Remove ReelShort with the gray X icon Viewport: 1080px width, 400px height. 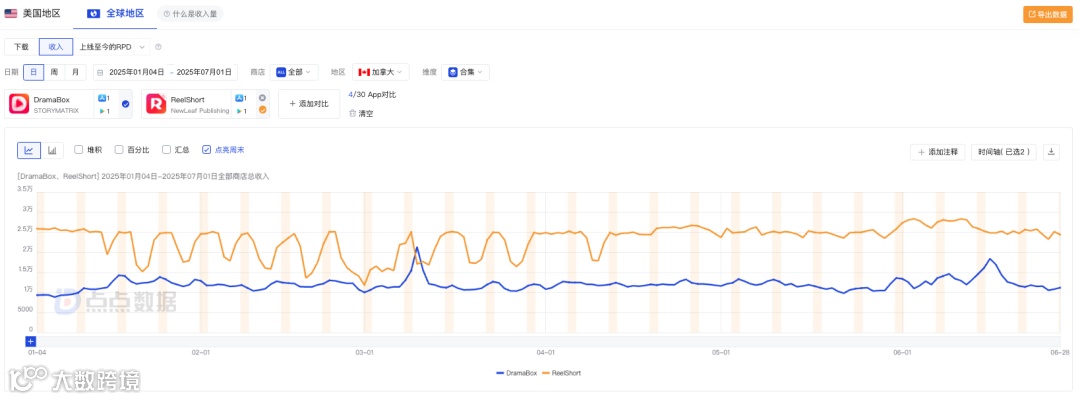(x=262, y=98)
